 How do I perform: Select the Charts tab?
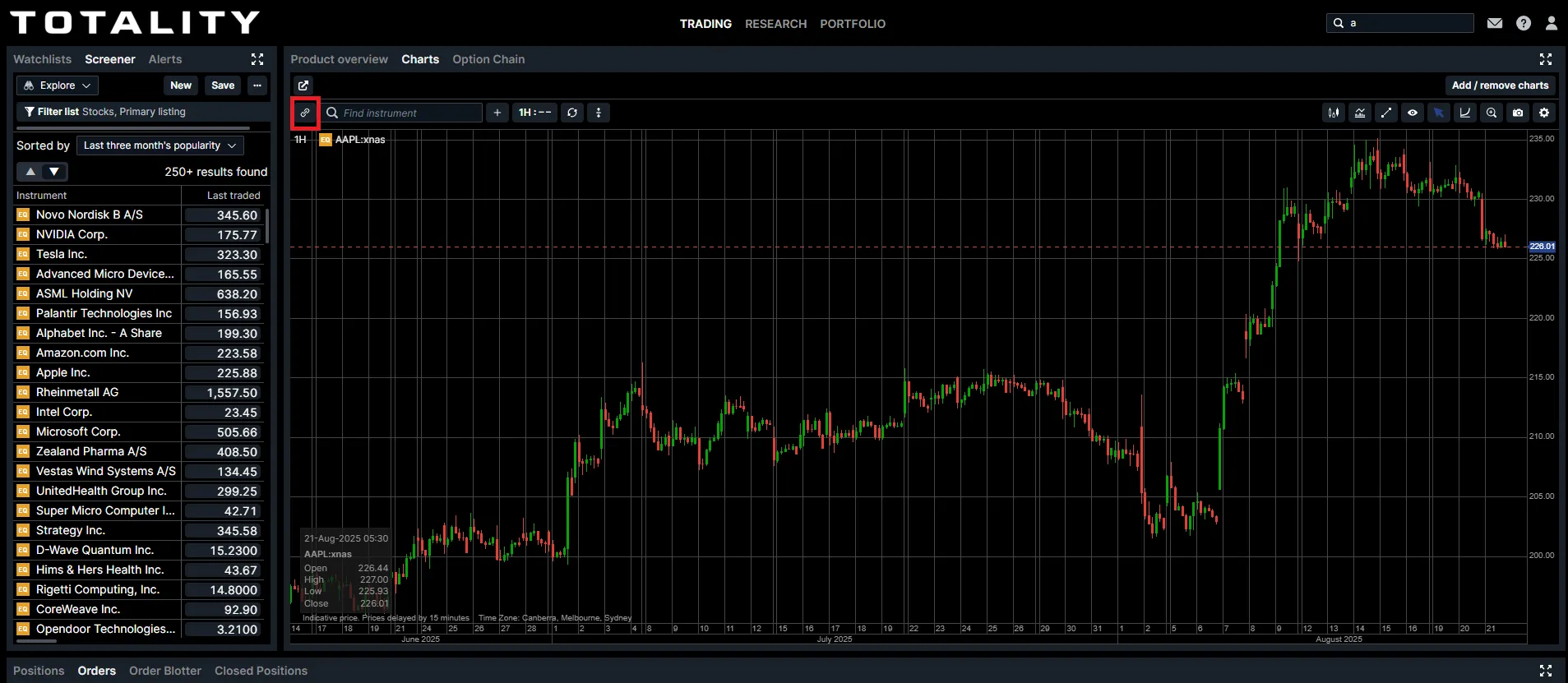420,59
